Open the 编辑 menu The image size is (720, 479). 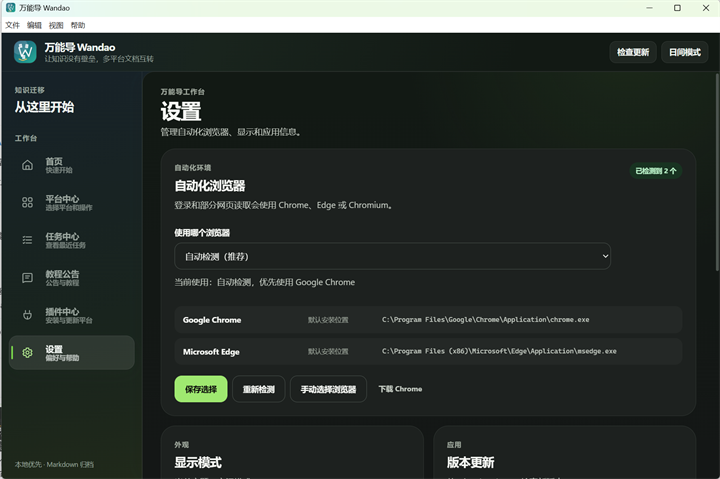tap(34, 25)
